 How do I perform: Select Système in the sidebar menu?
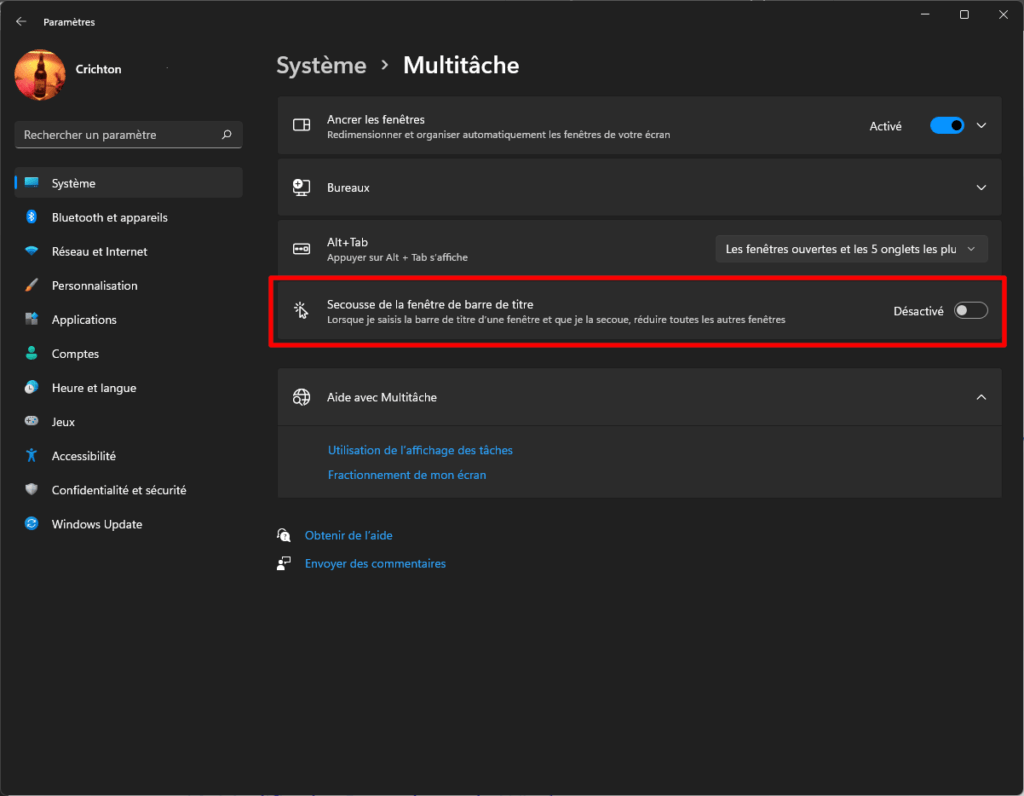(x=74, y=184)
